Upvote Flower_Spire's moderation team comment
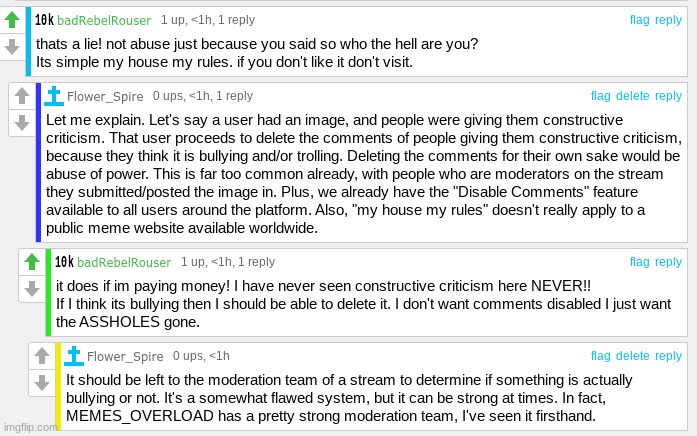Screen dimensions: 697x436 (x=42, y=356)
